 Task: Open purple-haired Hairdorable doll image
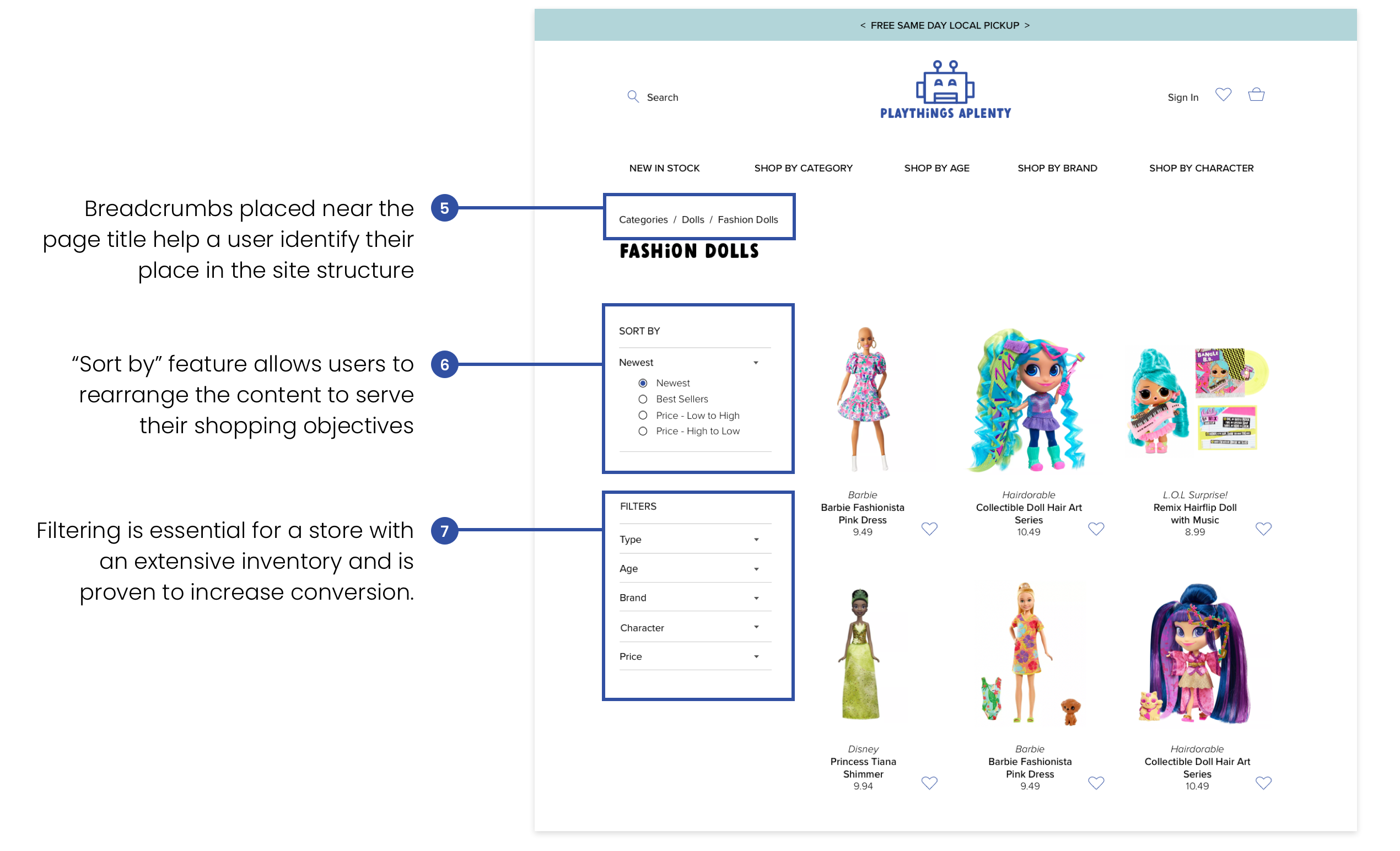pos(1194,653)
